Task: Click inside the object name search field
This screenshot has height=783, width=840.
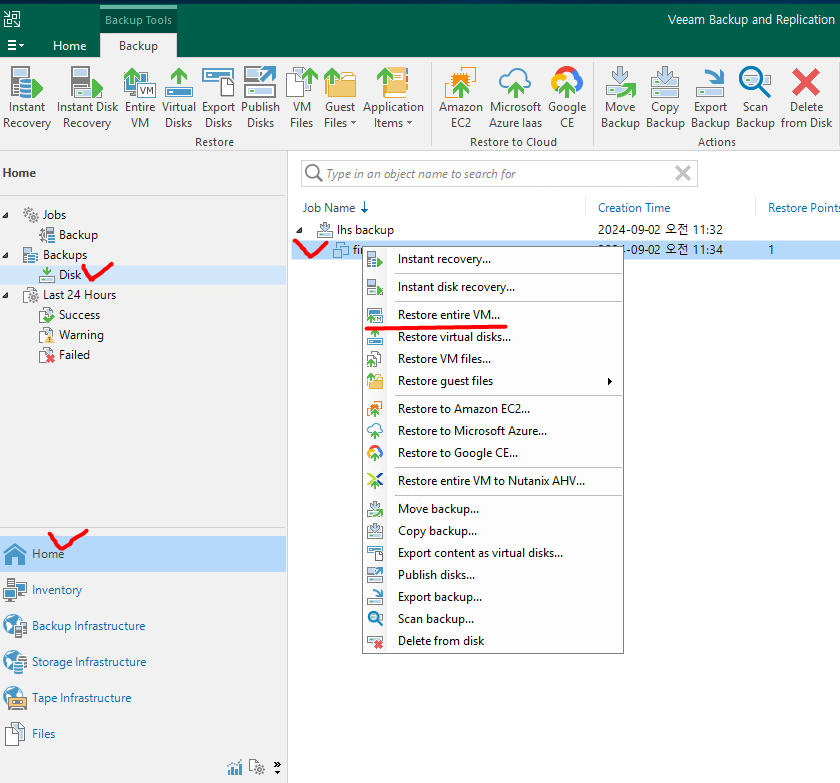Action: click(498, 174)
